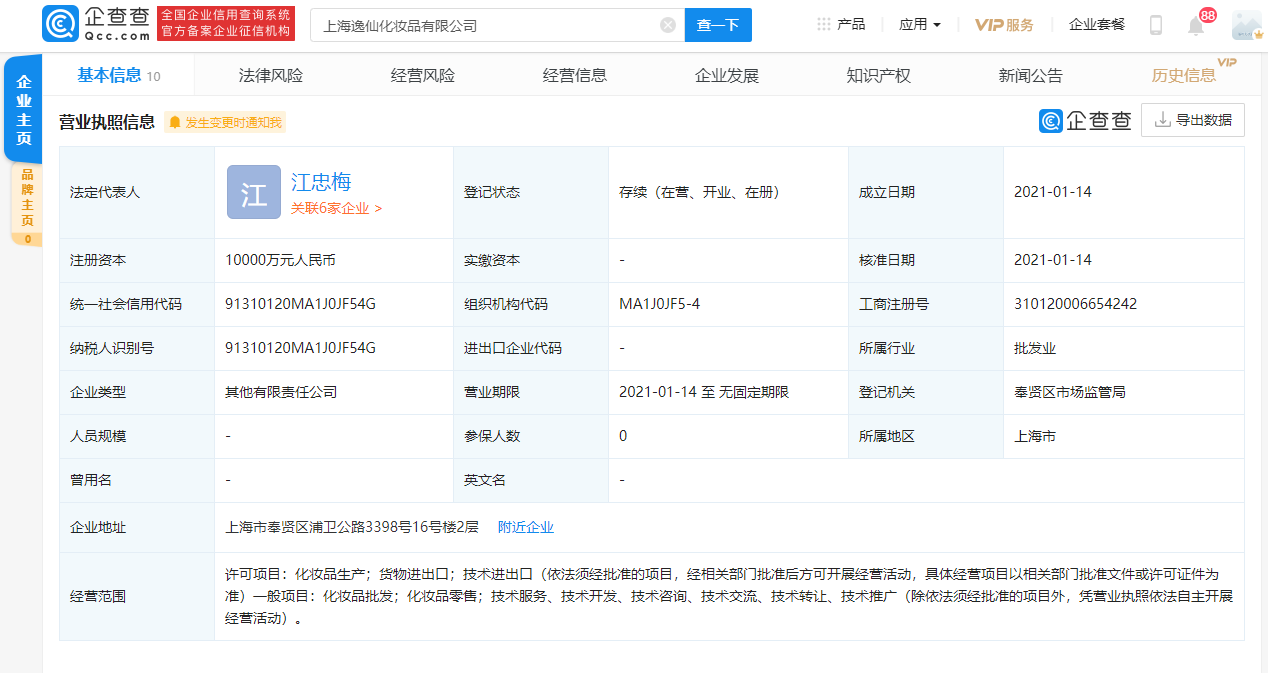Image resolution: width=1268 pixels, height=673 pixels.
Task: Select the 品牌主页 side tab
Action: point(27,204)
